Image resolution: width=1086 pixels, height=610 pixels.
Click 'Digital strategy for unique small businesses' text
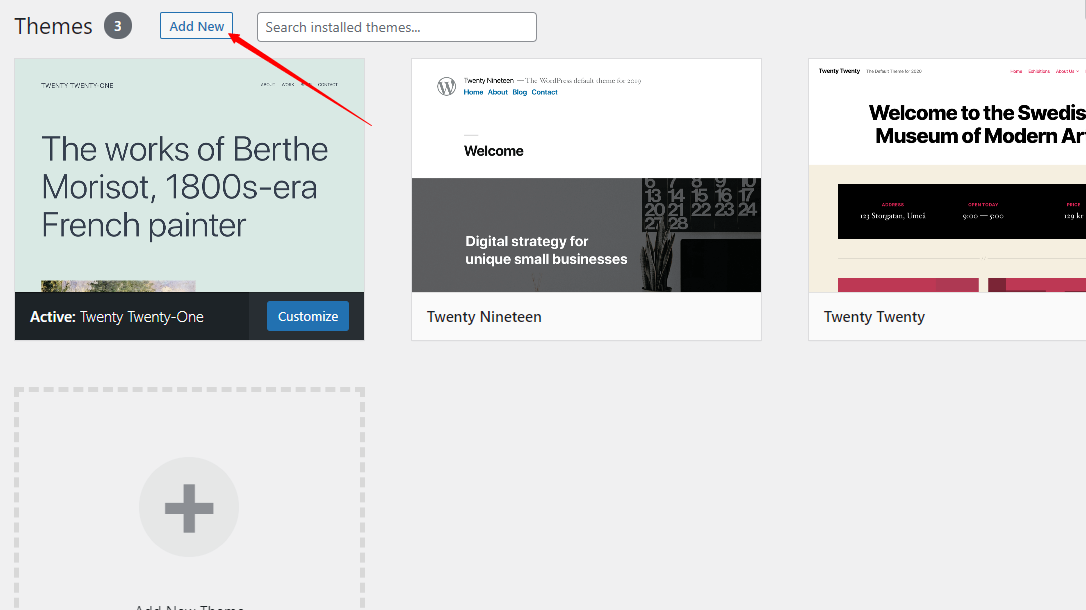tap(546, 250)
